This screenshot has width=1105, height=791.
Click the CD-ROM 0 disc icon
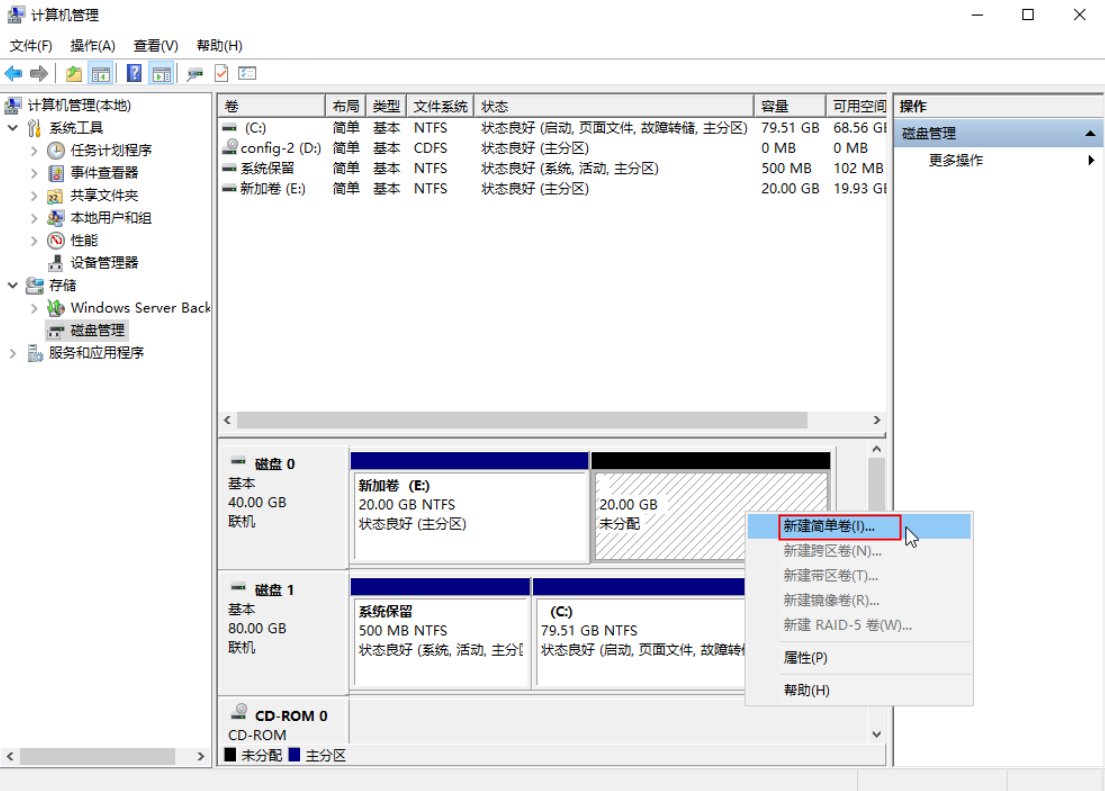coord(240,712)
